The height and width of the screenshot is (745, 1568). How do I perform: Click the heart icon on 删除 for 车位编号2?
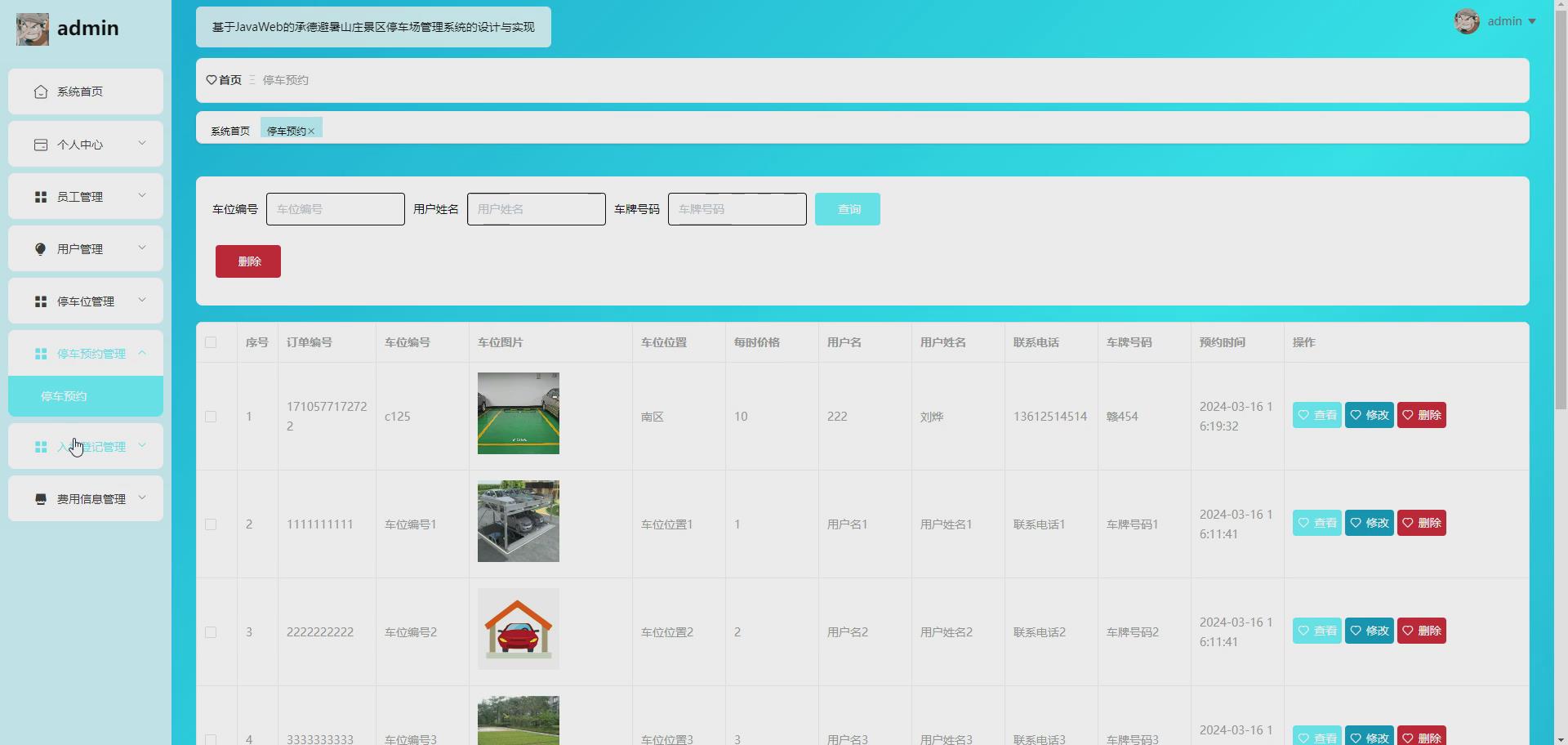click(1408, 631)
